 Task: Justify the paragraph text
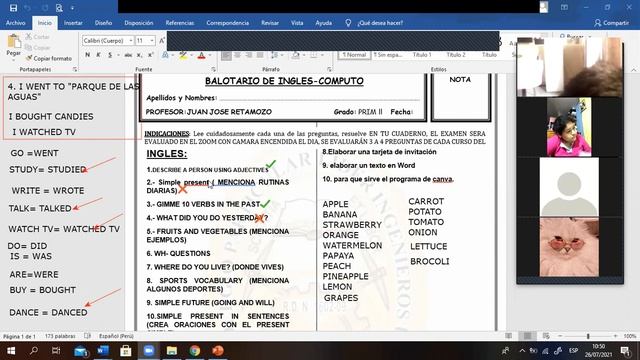(260, 55)
